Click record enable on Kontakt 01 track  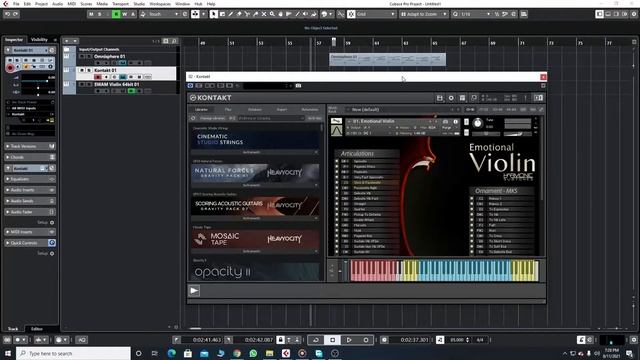pyautogui.click(x=98, y=77)
